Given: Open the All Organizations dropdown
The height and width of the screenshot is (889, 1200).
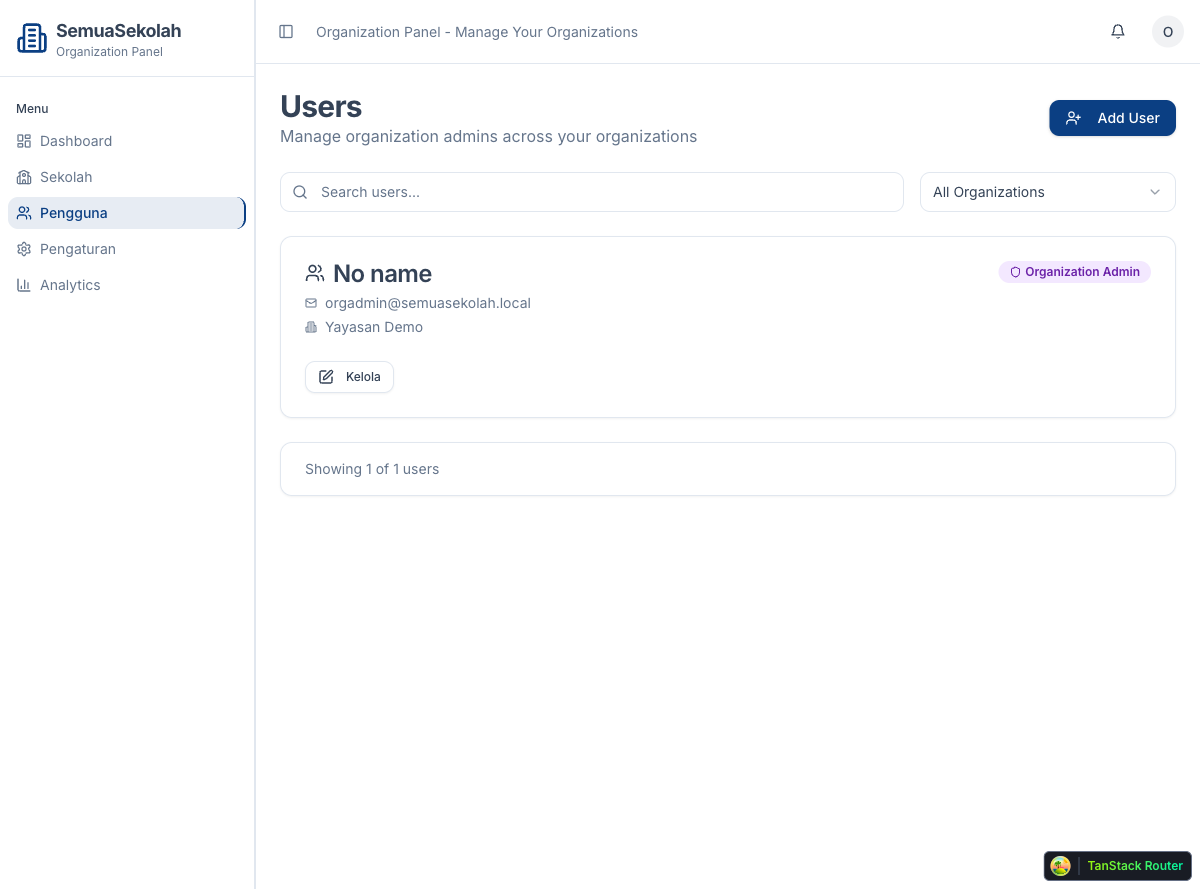Looking at the screenshot, I should (x=1047, y=191).
